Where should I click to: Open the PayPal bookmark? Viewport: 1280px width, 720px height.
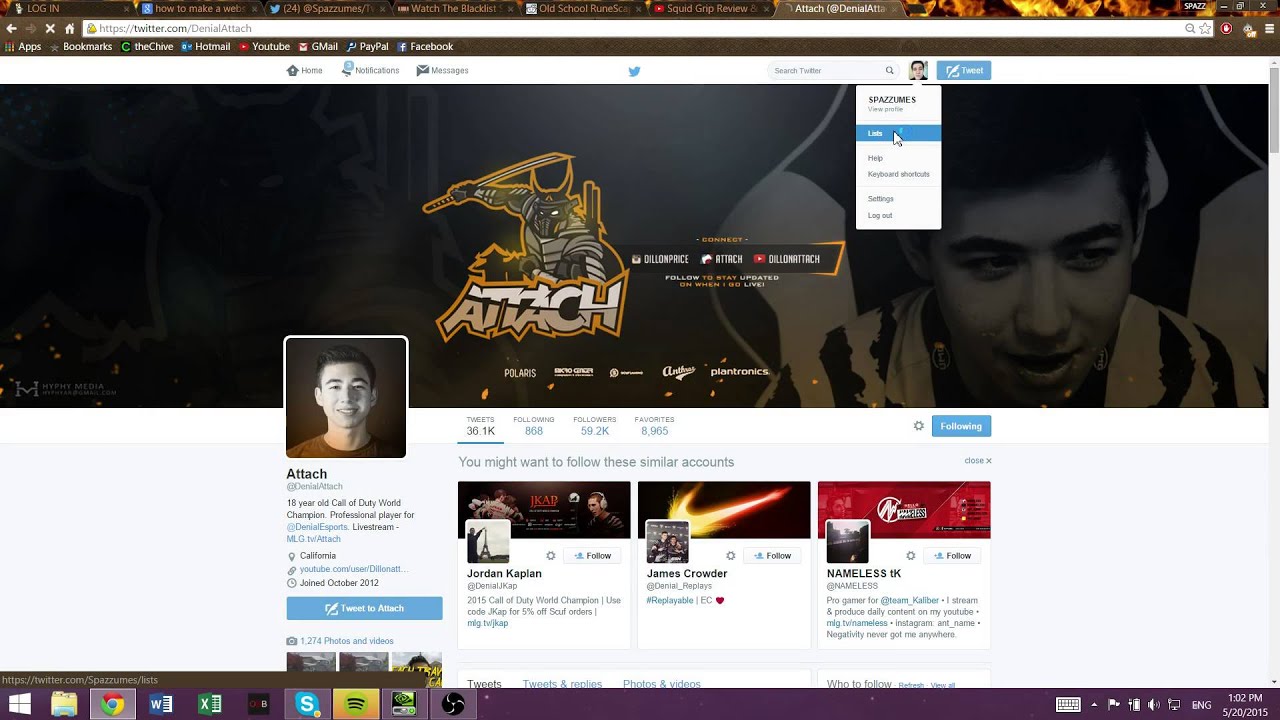tap(367, 47)
